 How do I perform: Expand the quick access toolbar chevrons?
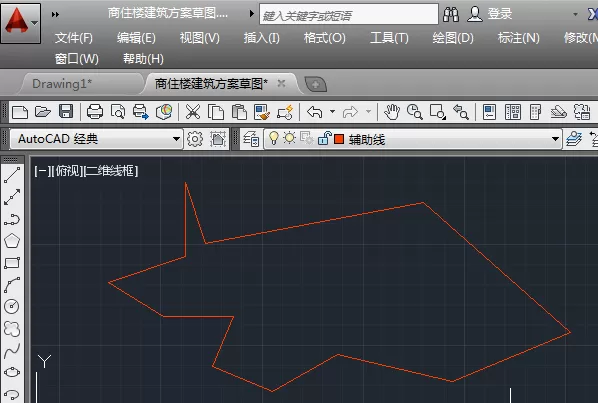click(55, 14)
